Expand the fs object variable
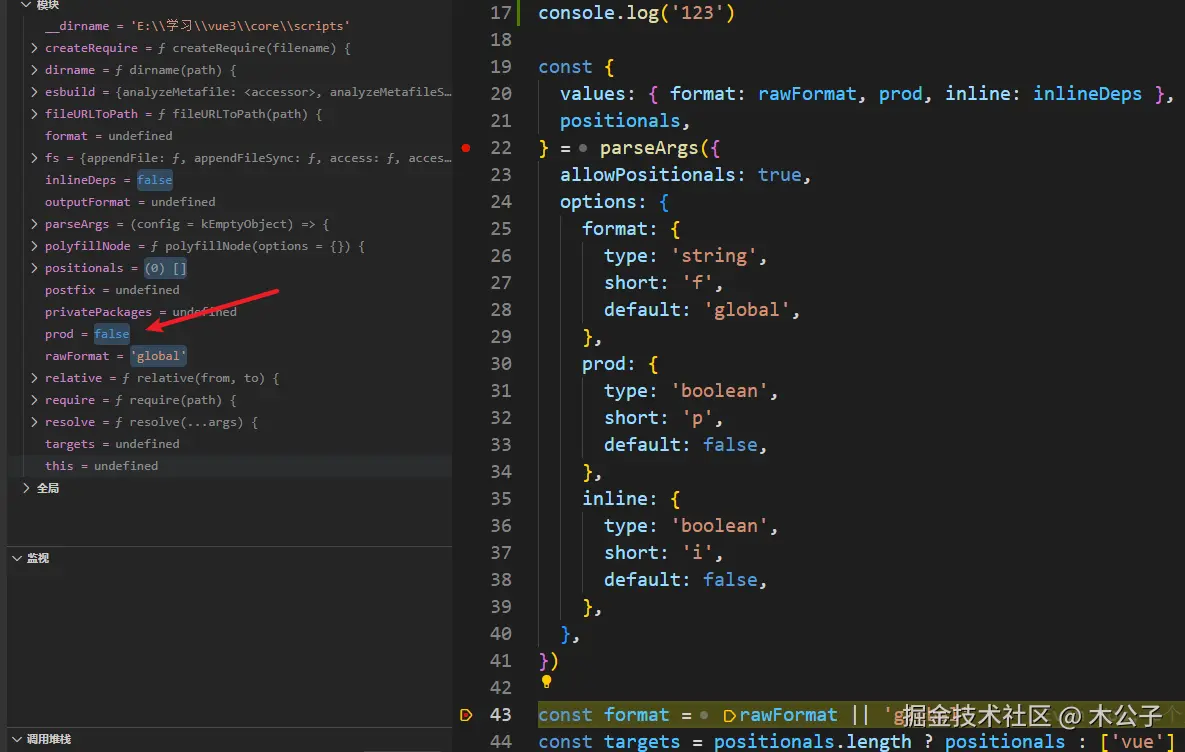The height and width of the screenshot is (752, 1185). click(x=34, y=158)
